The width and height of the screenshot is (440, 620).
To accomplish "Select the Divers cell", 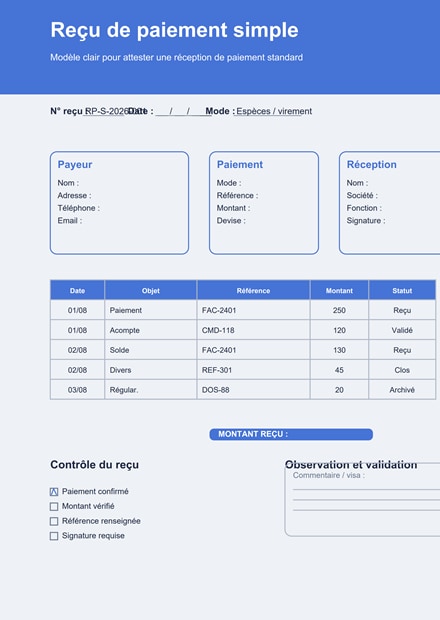I will 151,370.
